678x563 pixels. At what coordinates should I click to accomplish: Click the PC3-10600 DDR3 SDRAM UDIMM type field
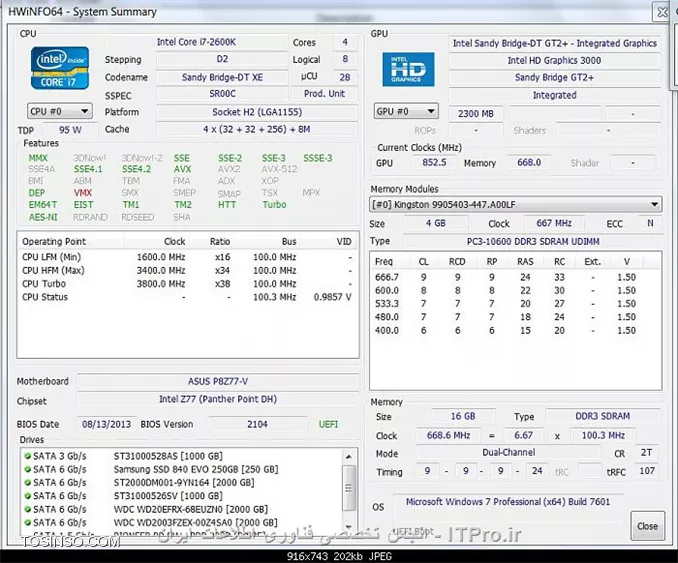[533, 241]
